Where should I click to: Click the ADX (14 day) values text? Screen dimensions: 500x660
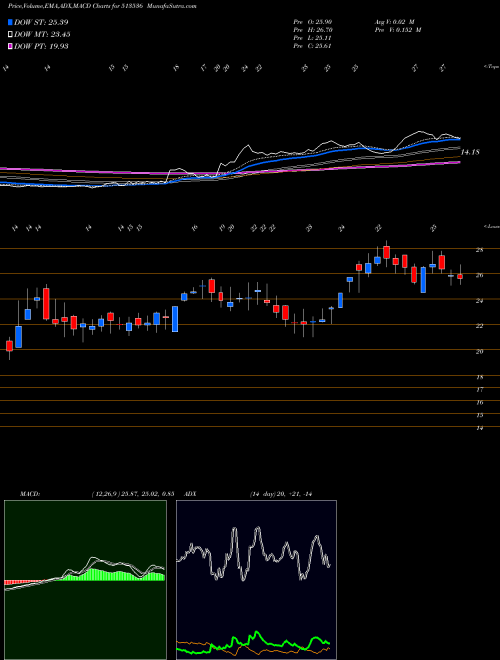coord(280,493)
